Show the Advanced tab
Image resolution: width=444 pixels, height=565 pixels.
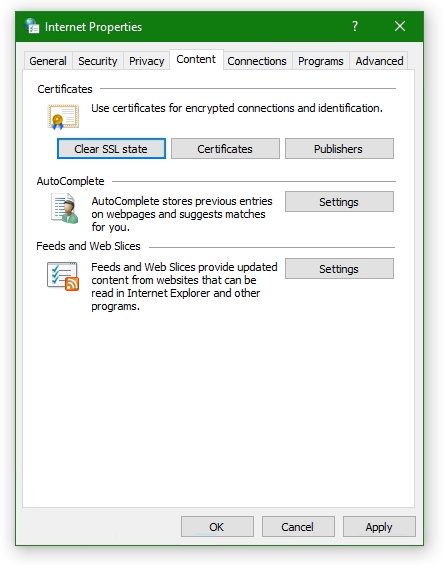(379, 61)
